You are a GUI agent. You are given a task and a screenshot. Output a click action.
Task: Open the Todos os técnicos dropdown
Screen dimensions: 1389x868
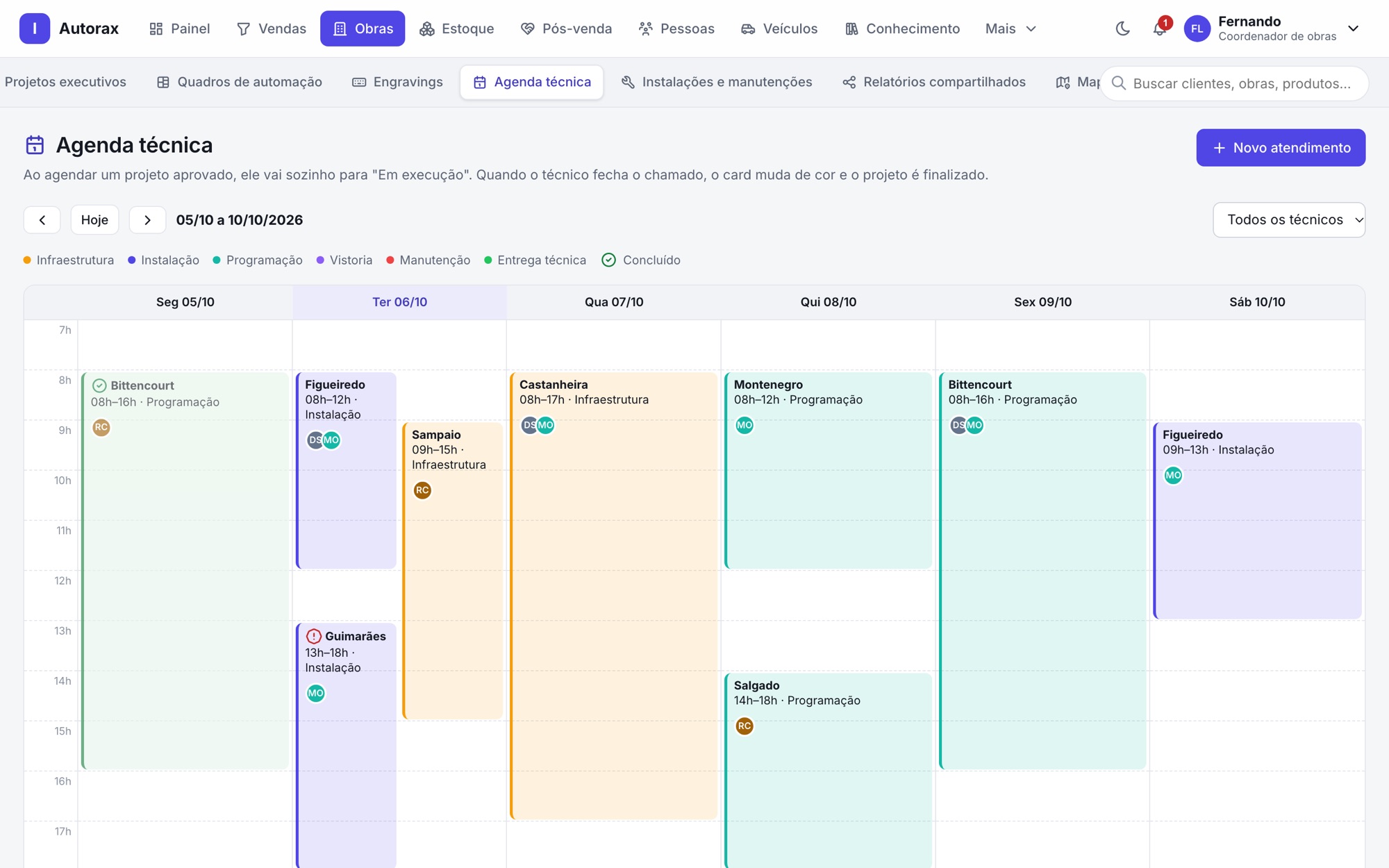(1289, 219)
